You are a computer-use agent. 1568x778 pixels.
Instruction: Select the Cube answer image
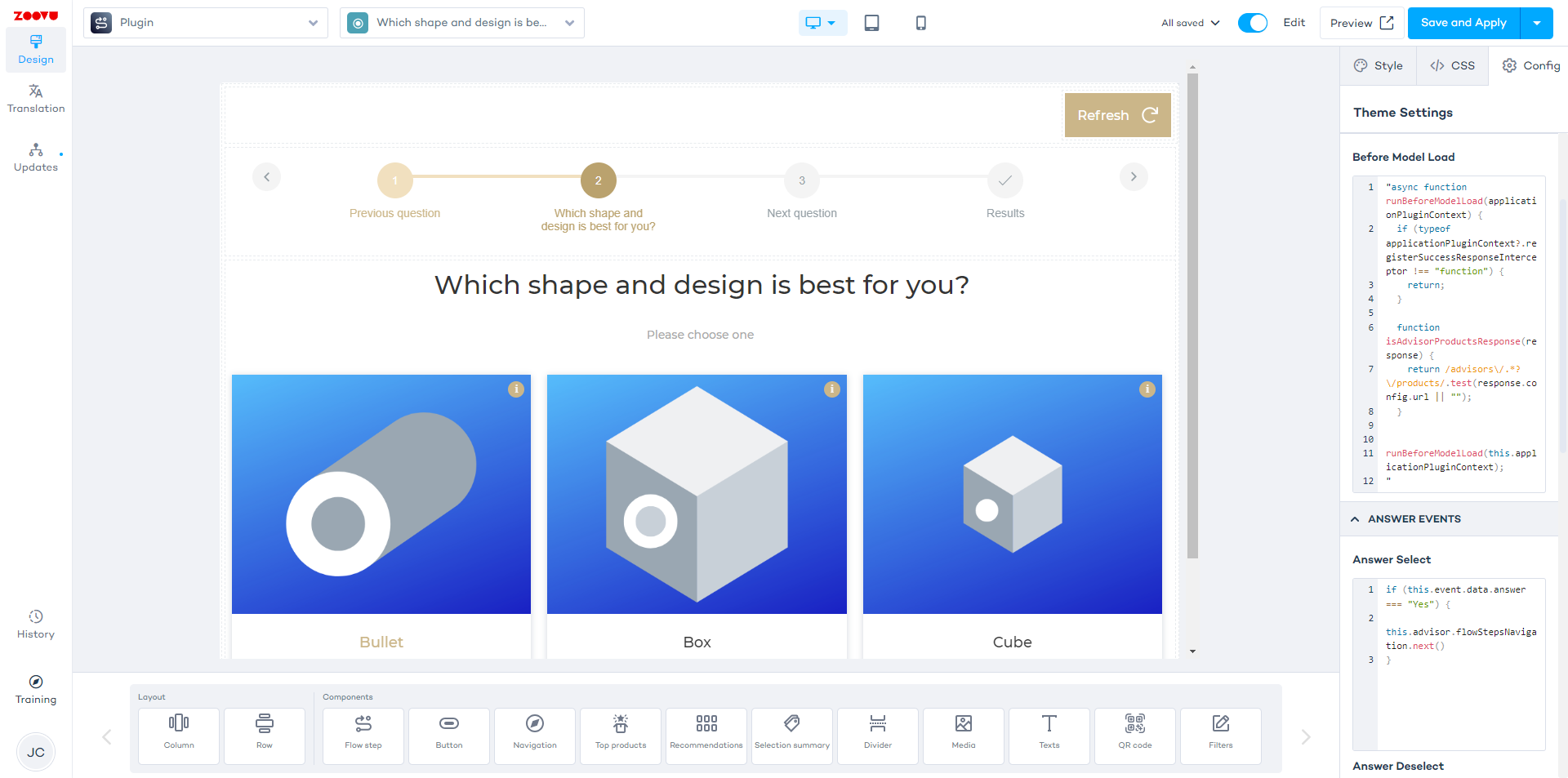click(1012, 494)
